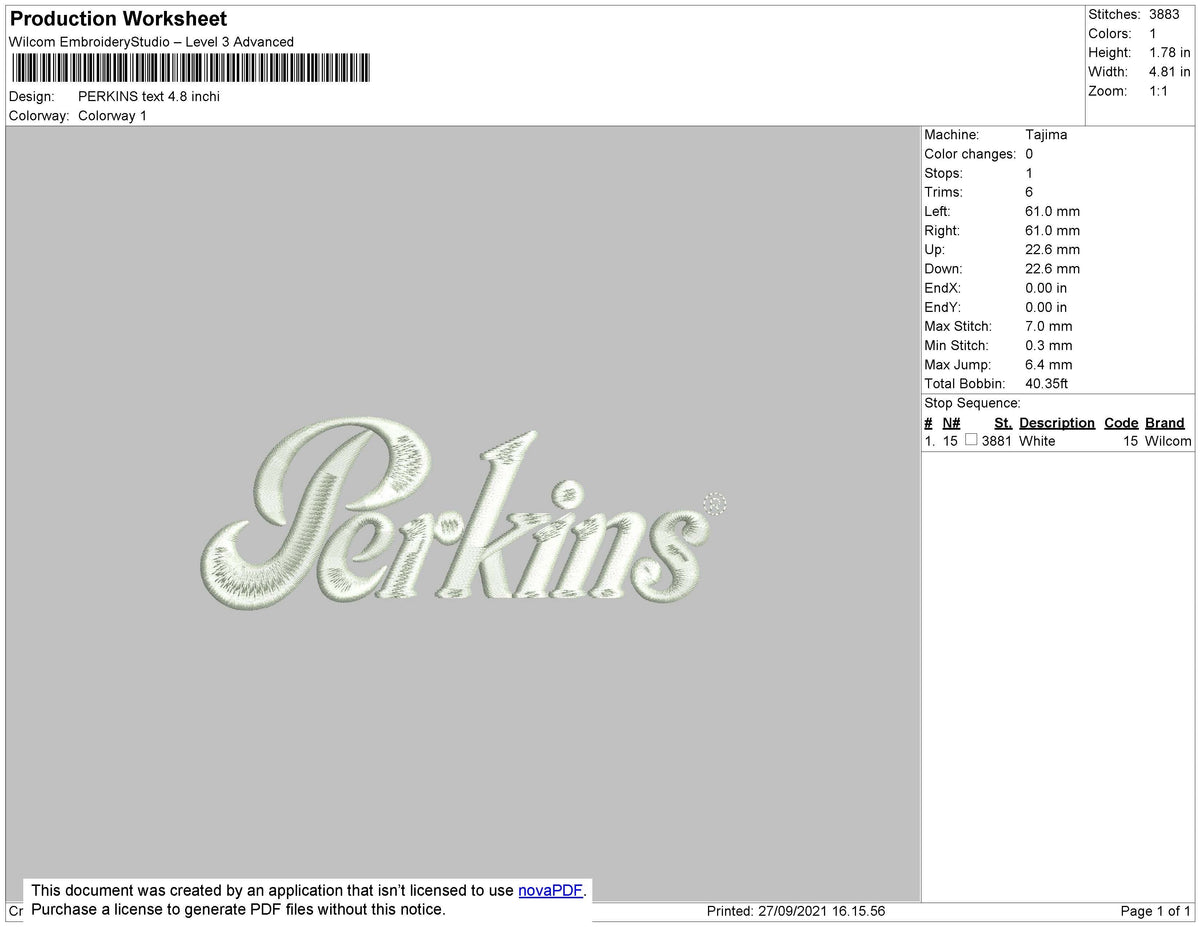Viewport: 1200px width, 927px height.
Task: Click the Left value '61.0 mm'
Action: click(x=1052, y=211)
